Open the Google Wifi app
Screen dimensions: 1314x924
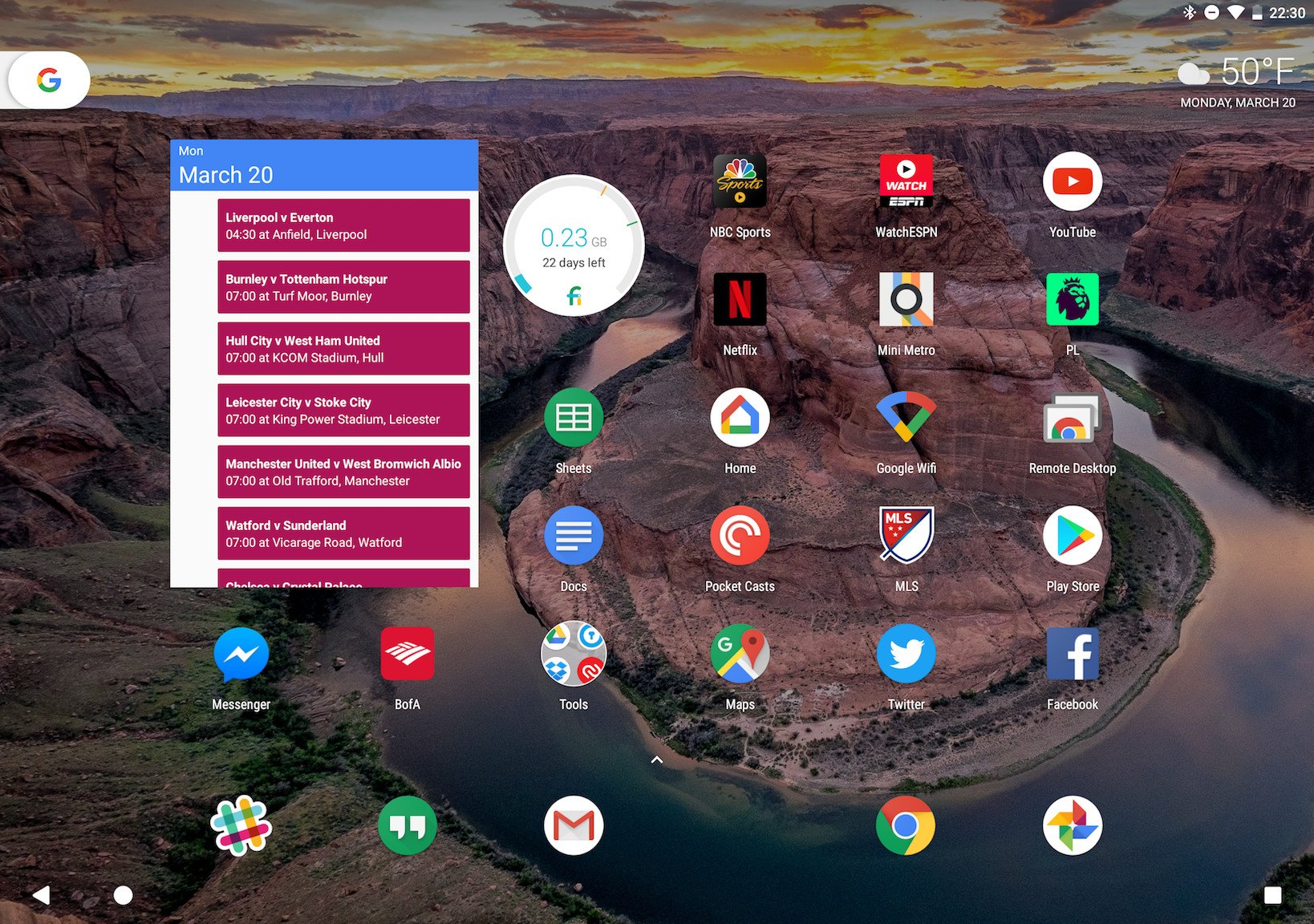[x=906, y=417]
